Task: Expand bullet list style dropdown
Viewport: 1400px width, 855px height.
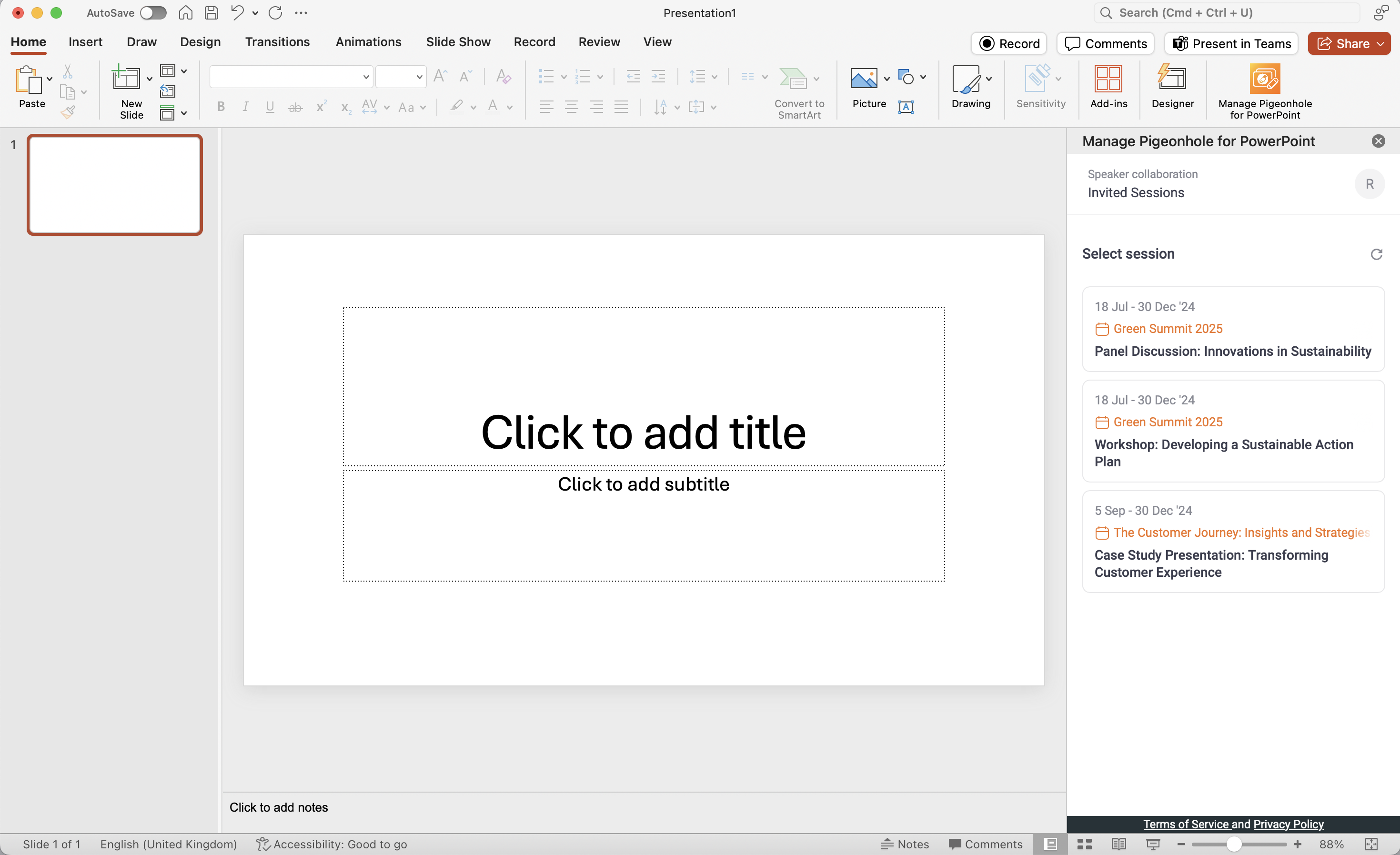Action: [562, 77]
